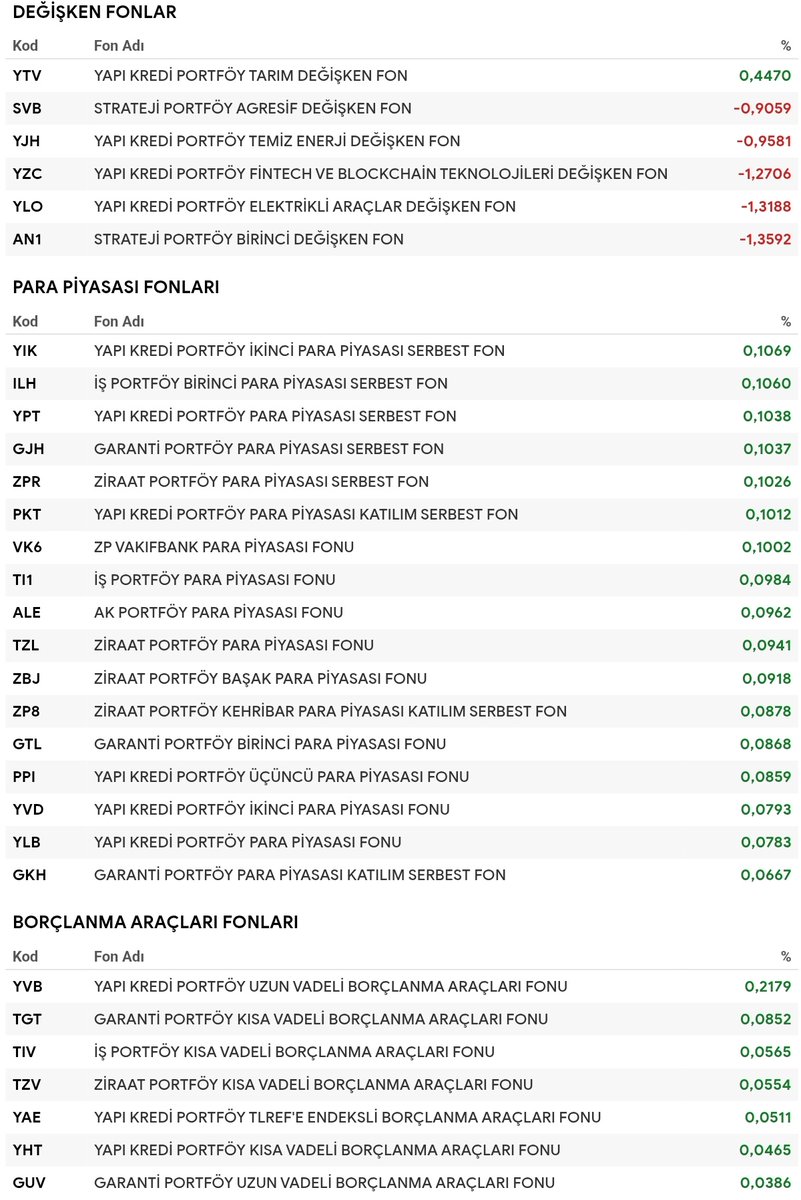Click the ZPR fund code
Viewport: 801px width, 1200px height.
pos(27,481)
